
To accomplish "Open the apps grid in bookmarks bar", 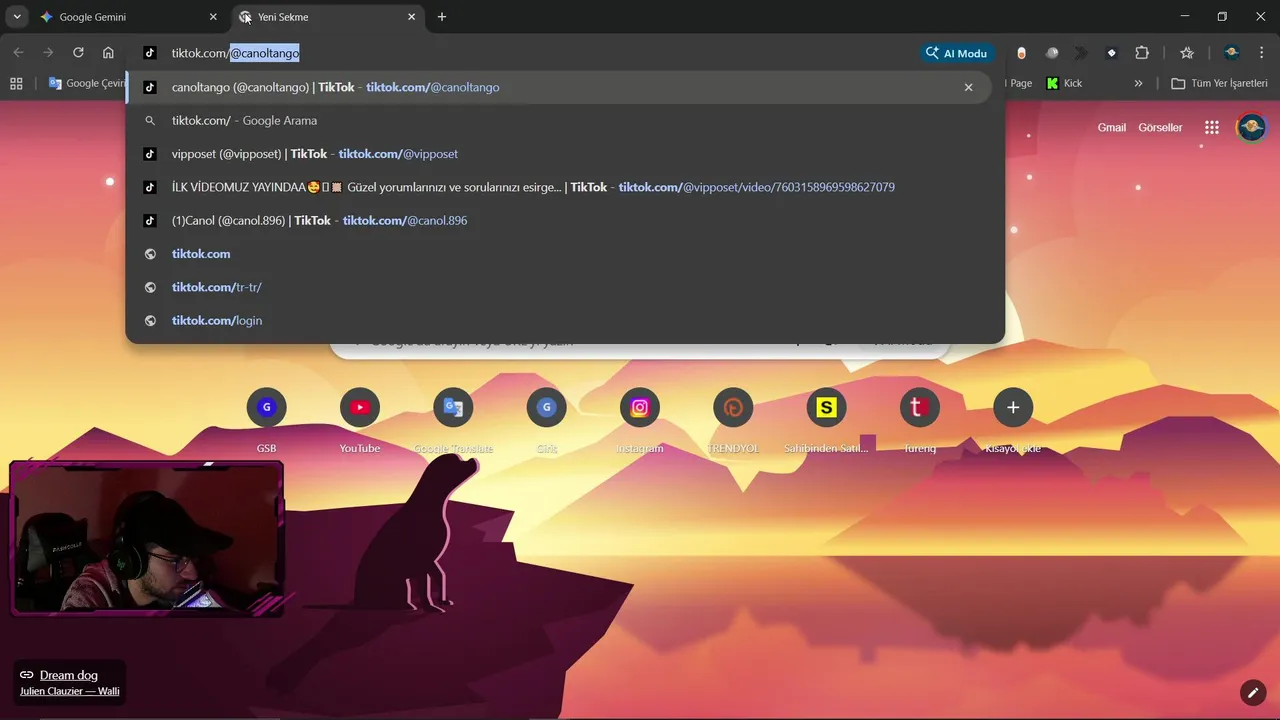I will tap(16, 83).
